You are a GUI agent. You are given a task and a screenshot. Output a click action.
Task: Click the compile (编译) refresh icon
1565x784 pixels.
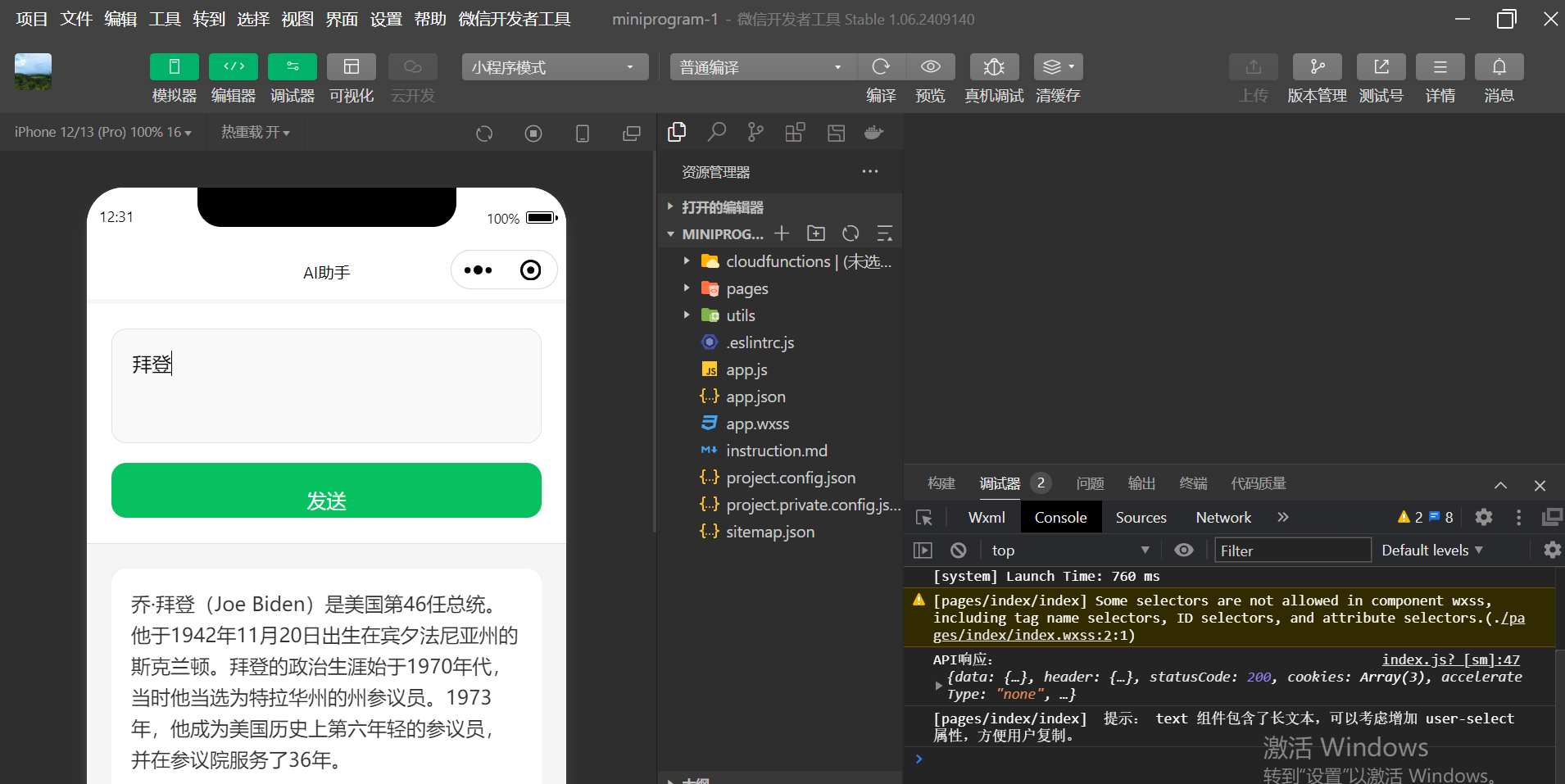tap(881, 67)
